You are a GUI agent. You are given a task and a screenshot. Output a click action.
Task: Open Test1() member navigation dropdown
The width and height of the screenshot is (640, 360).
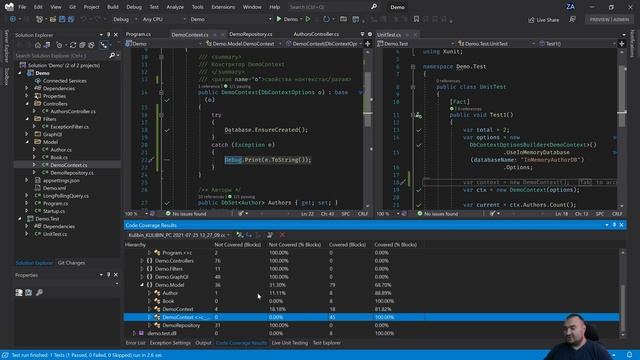pos(578,43)
